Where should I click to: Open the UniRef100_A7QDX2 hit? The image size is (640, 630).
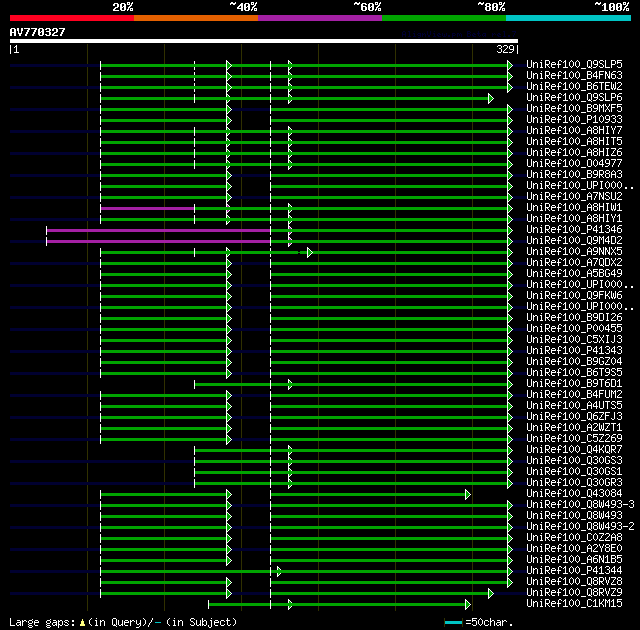pos(574,263)
